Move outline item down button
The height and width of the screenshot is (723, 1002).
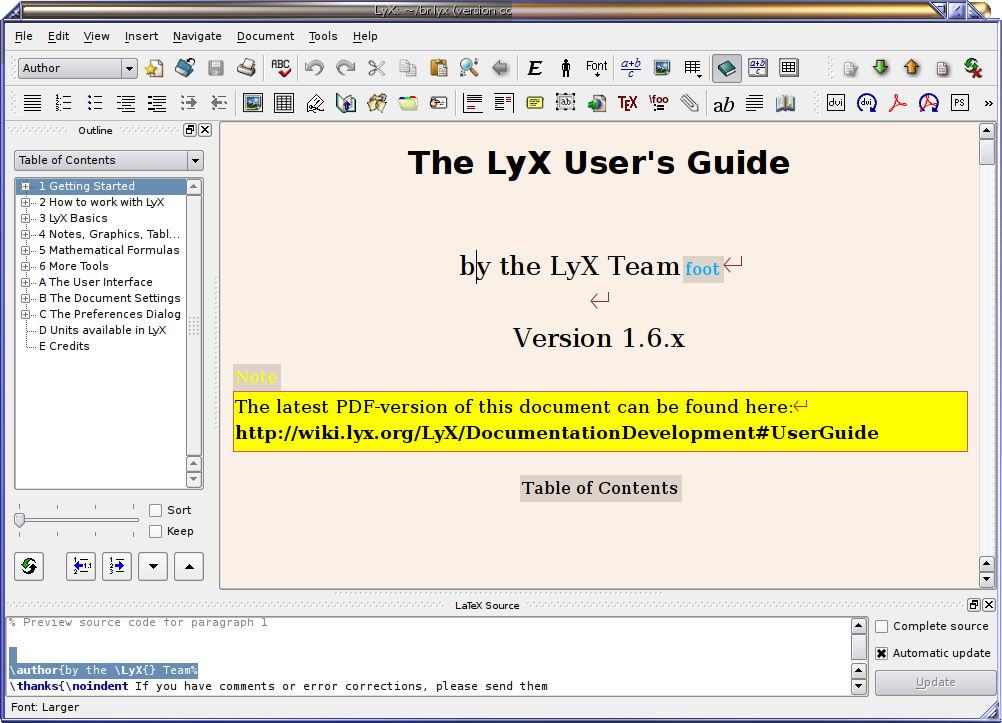pos(153,566)
